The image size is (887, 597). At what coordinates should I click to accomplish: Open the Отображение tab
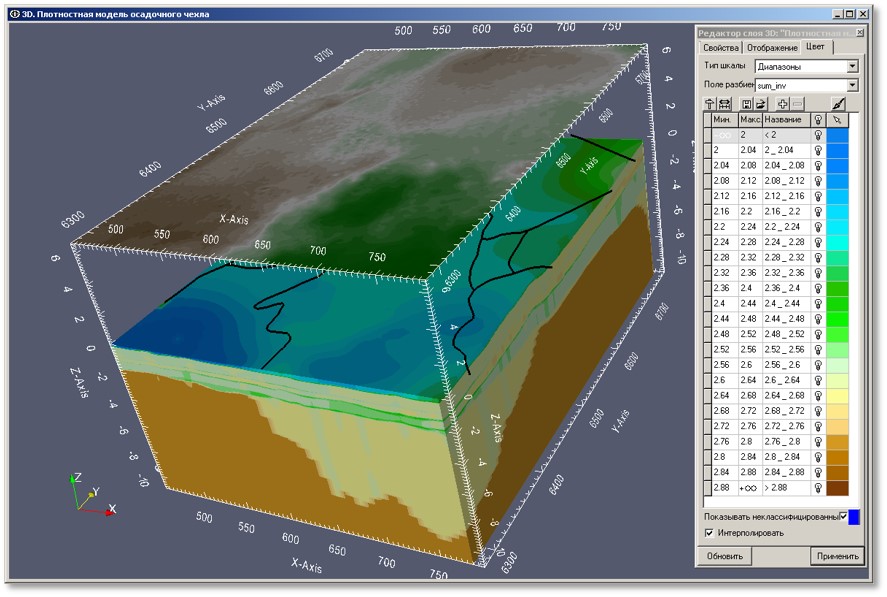click(x=772, y=48)
